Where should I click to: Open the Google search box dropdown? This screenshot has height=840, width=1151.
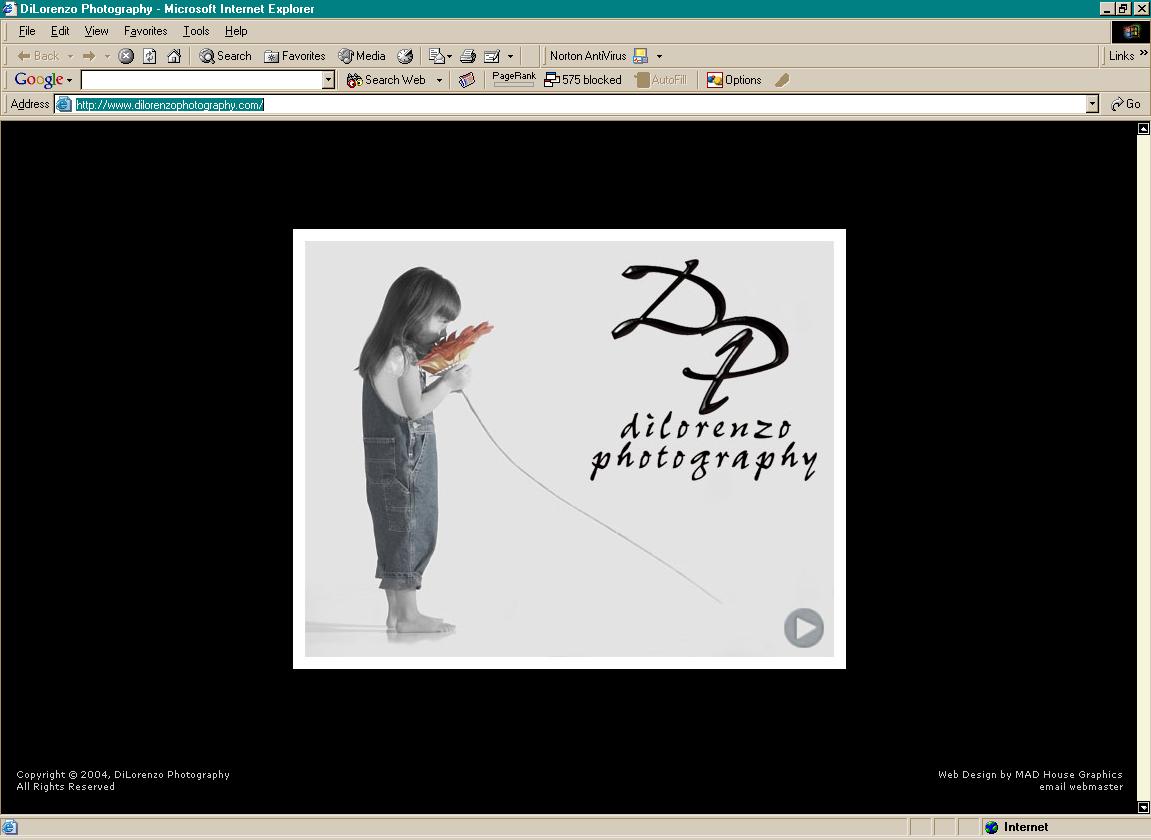(328, 80)
